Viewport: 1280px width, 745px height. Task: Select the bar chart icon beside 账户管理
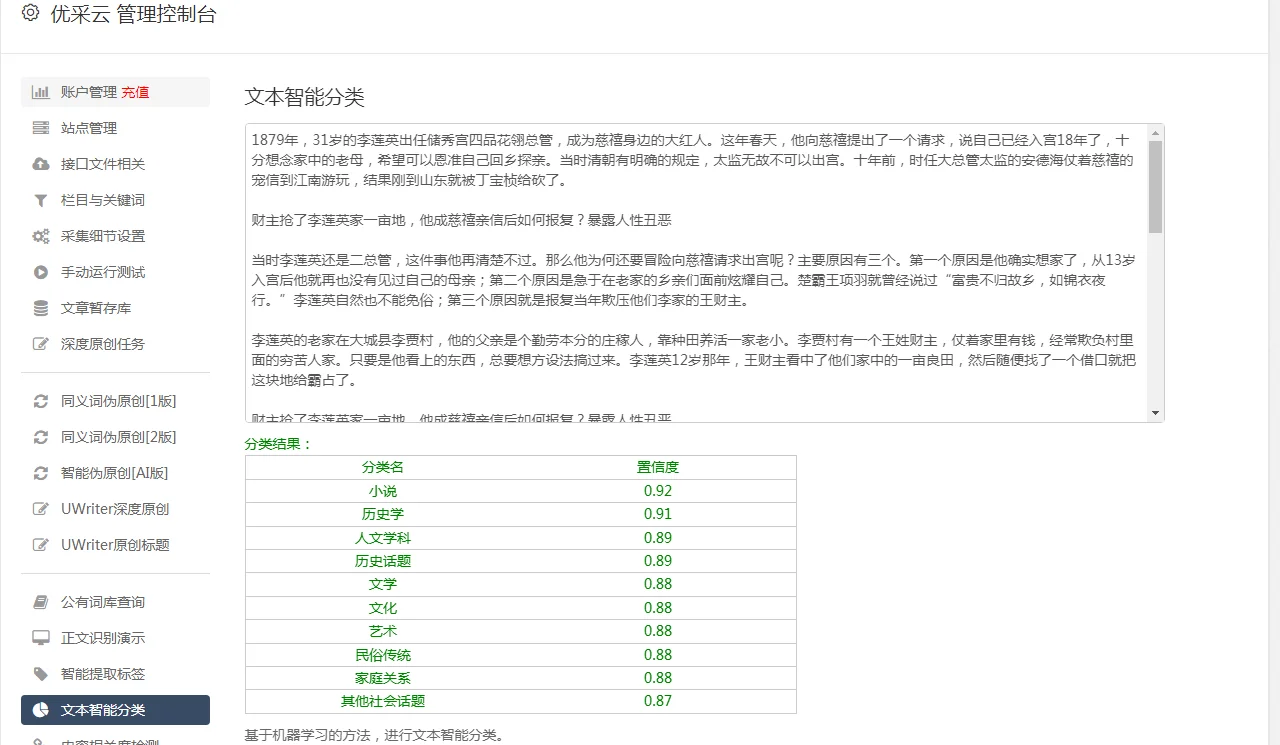(x=38, y=91)
